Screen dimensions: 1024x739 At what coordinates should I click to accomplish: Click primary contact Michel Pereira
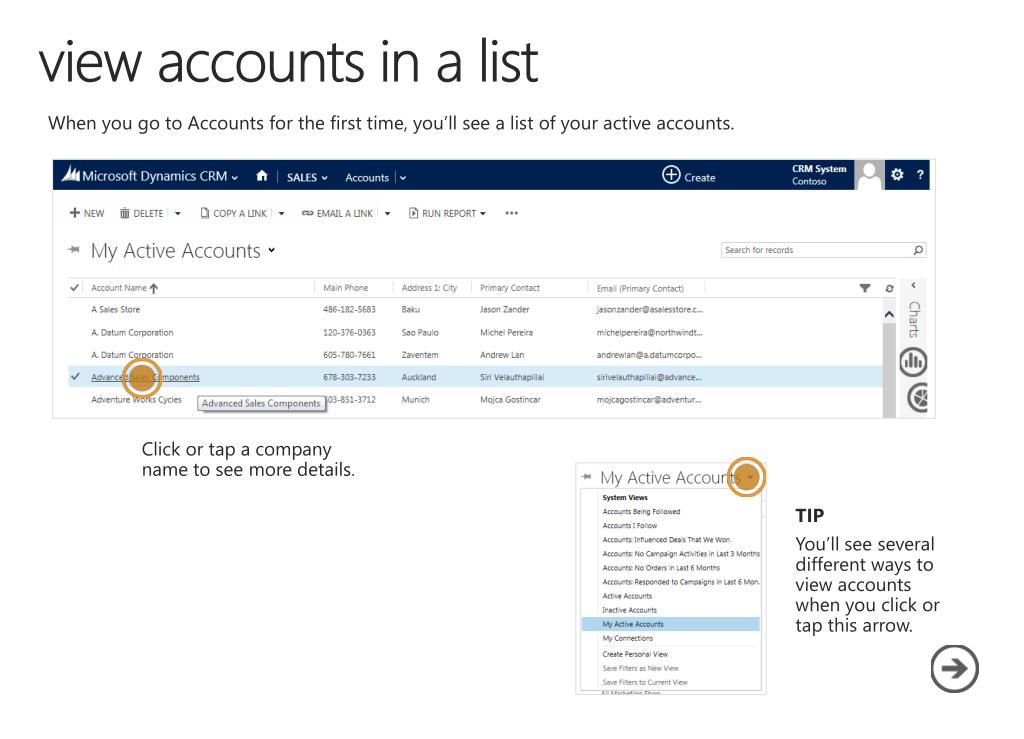point(506,332)
